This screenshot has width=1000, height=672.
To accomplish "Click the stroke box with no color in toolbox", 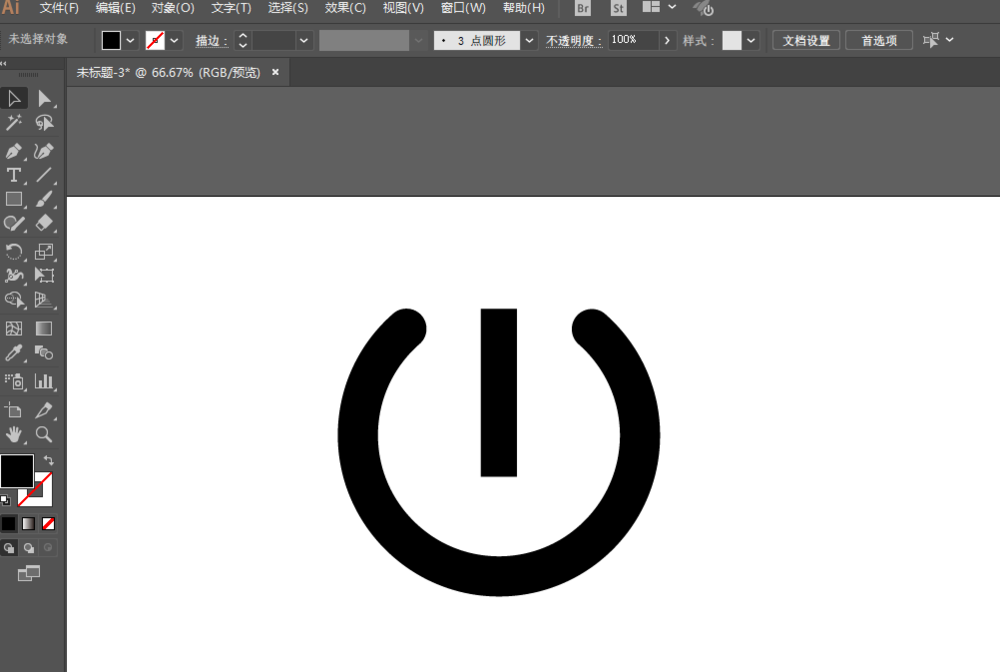I will click(x=42, y=496).
